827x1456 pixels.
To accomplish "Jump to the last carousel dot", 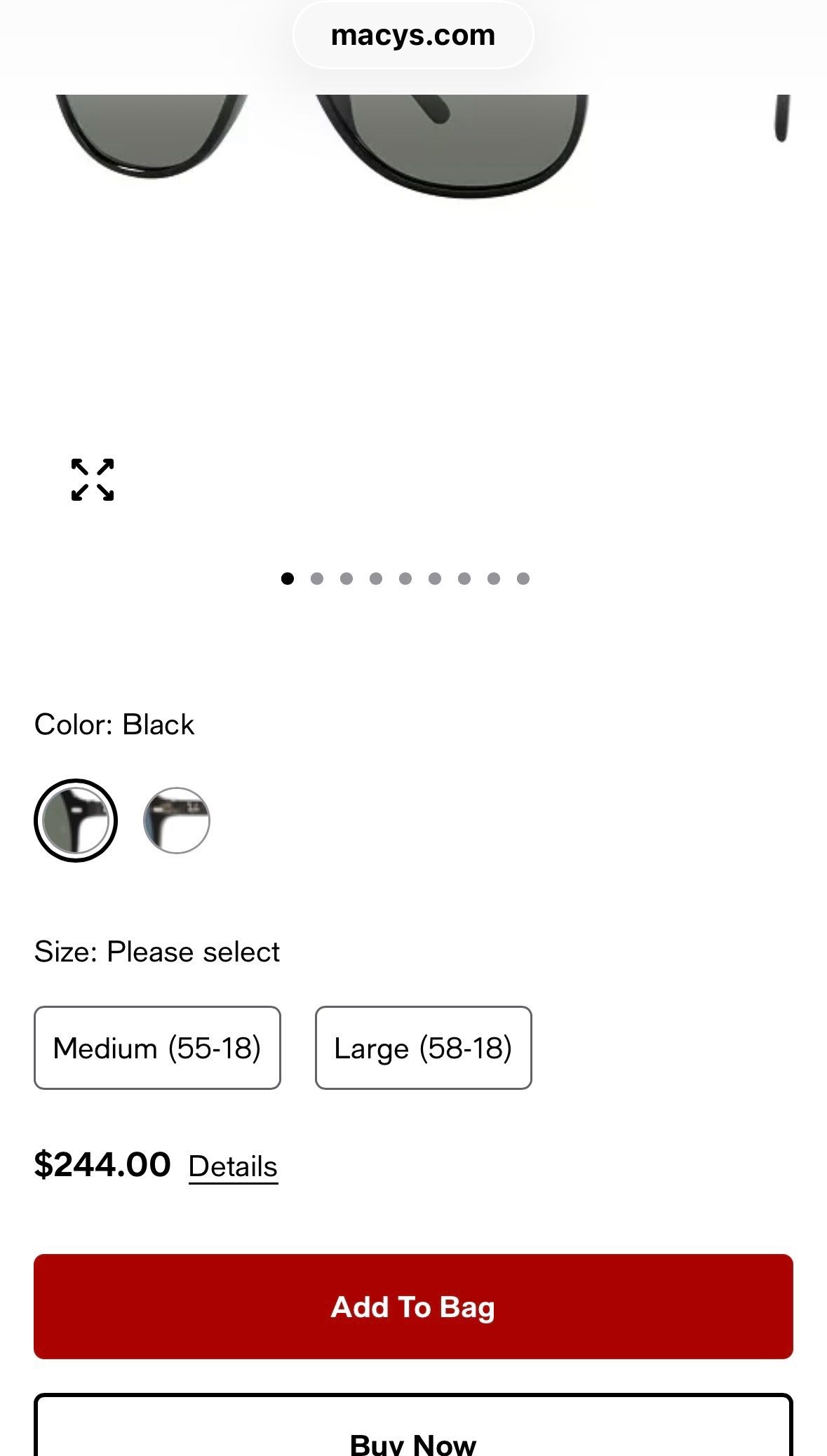I will pyautogui.click(x=523, y=579).
